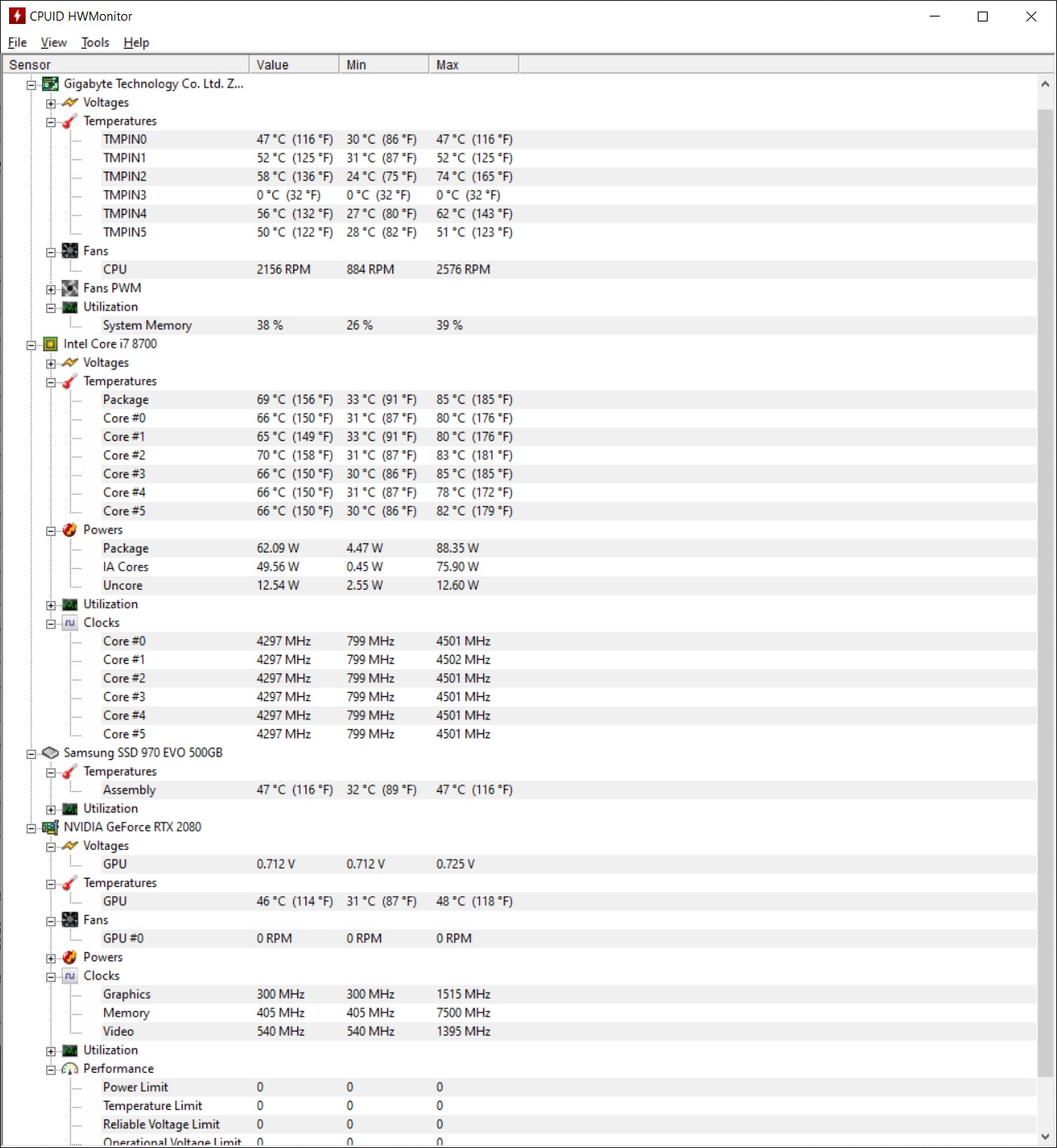The width and height of the screenshot is (1057, 1148).
Task: Collapse the NVIDIA GeForce RTX 2080 node
Action: pos(31,828)
